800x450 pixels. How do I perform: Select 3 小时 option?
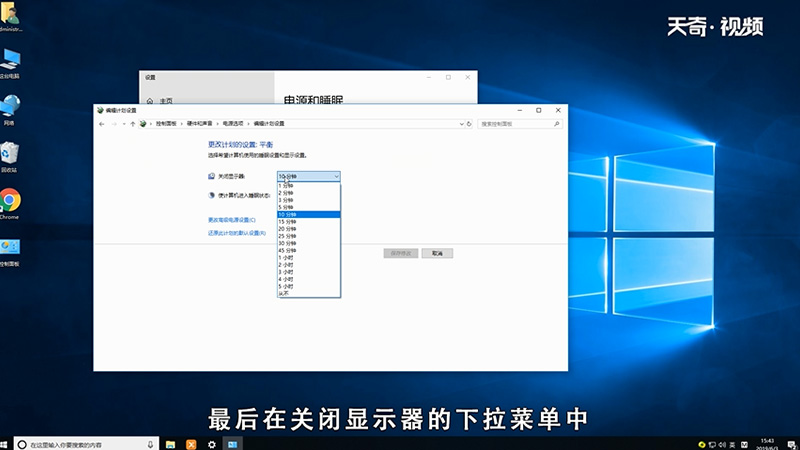pyautogui.click(x=309, y=272)
